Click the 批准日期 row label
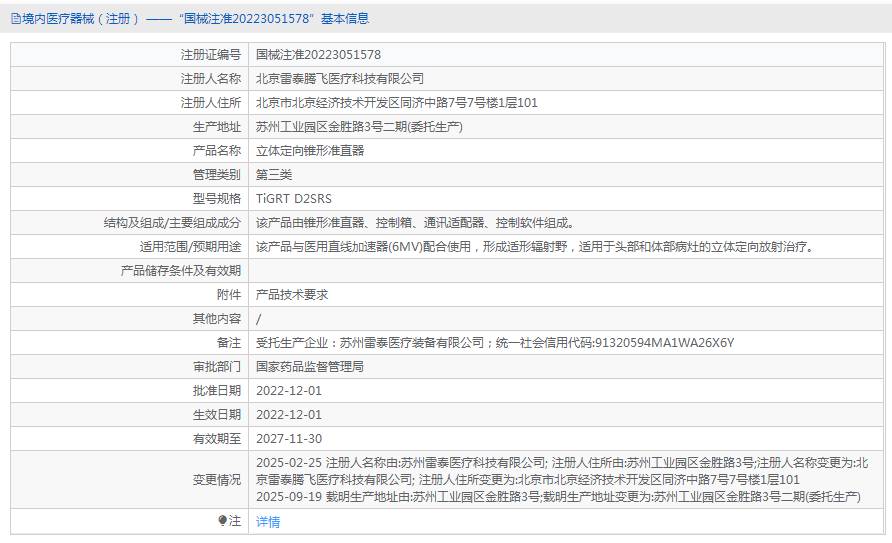Image resolution: width=892 pixels, height=543 pixels. (217, 391)
